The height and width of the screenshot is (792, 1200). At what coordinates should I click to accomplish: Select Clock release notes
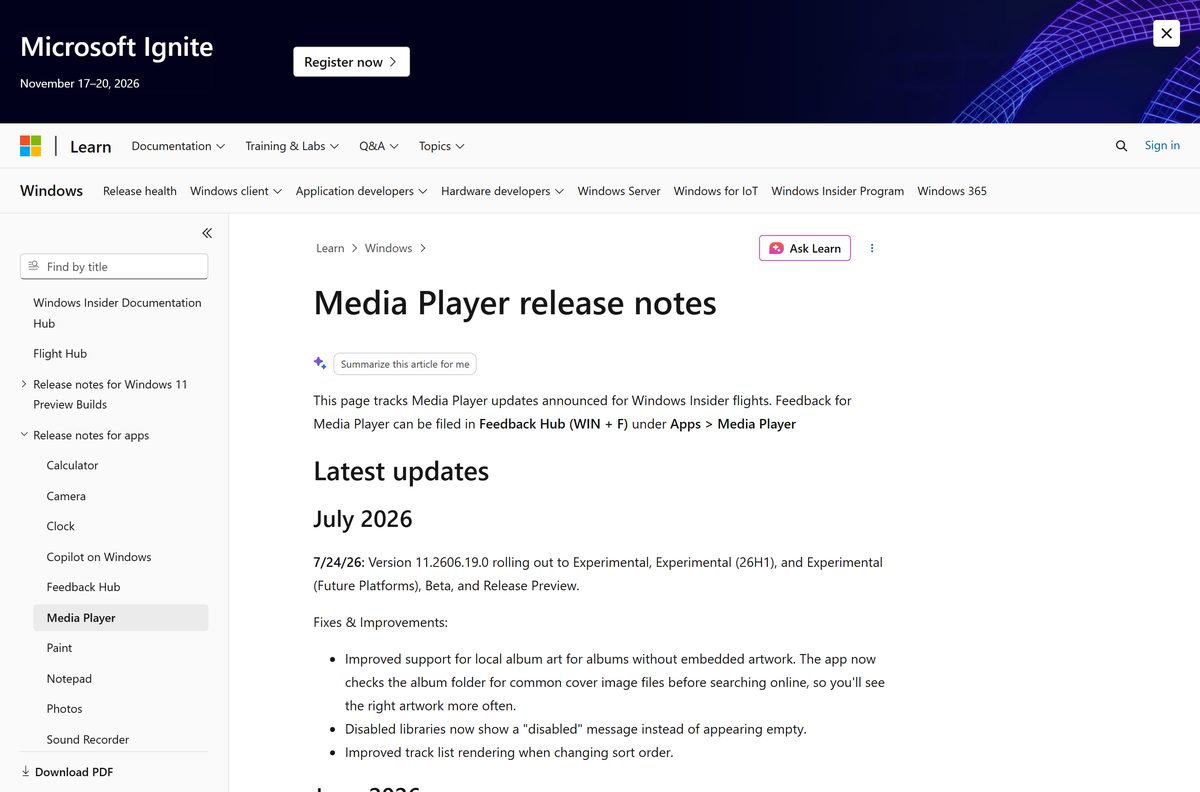point(61,526)
